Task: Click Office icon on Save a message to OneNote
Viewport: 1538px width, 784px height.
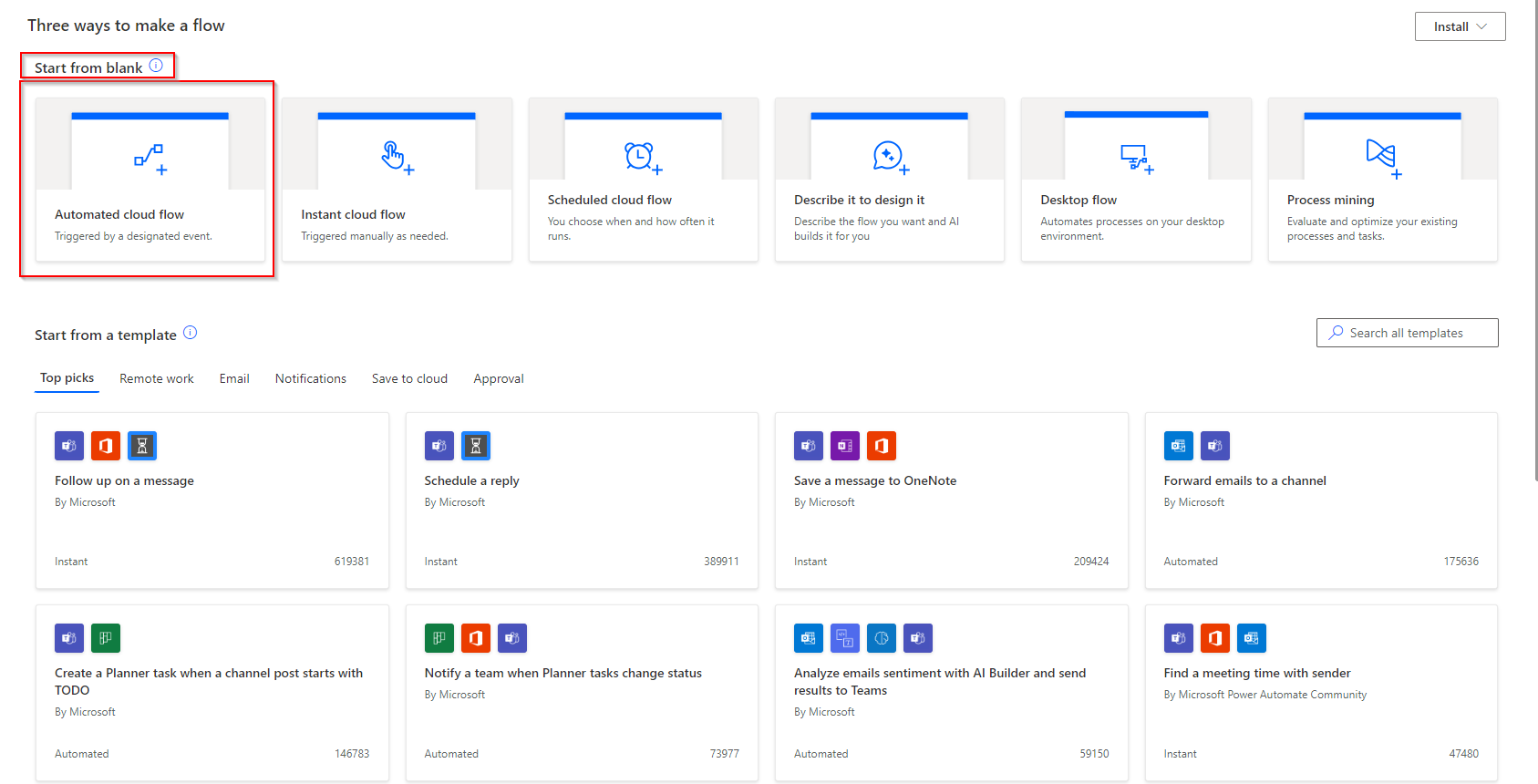Action: coord(882,446)
